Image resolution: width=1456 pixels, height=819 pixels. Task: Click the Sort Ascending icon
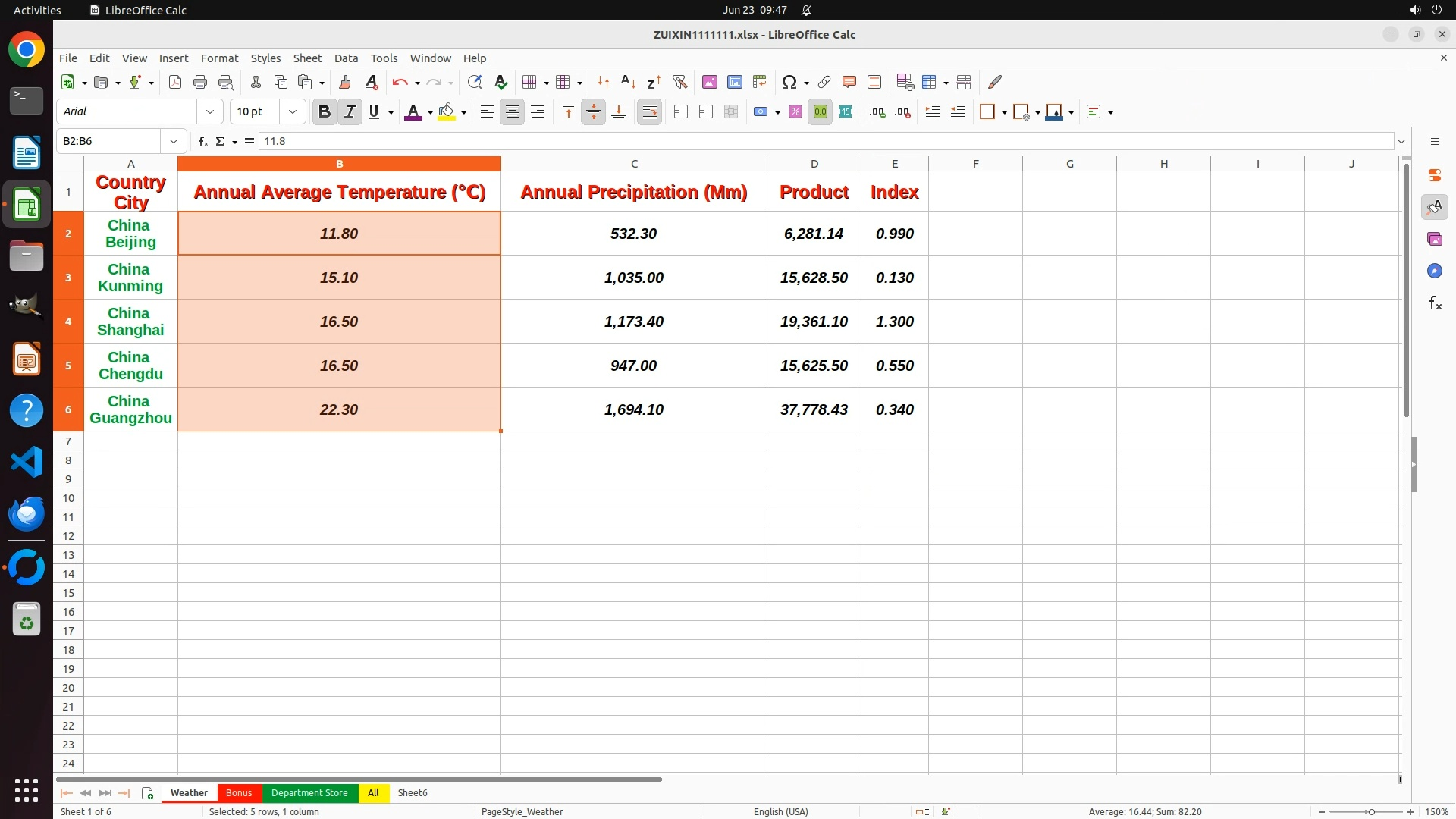(x=628, y=82)
